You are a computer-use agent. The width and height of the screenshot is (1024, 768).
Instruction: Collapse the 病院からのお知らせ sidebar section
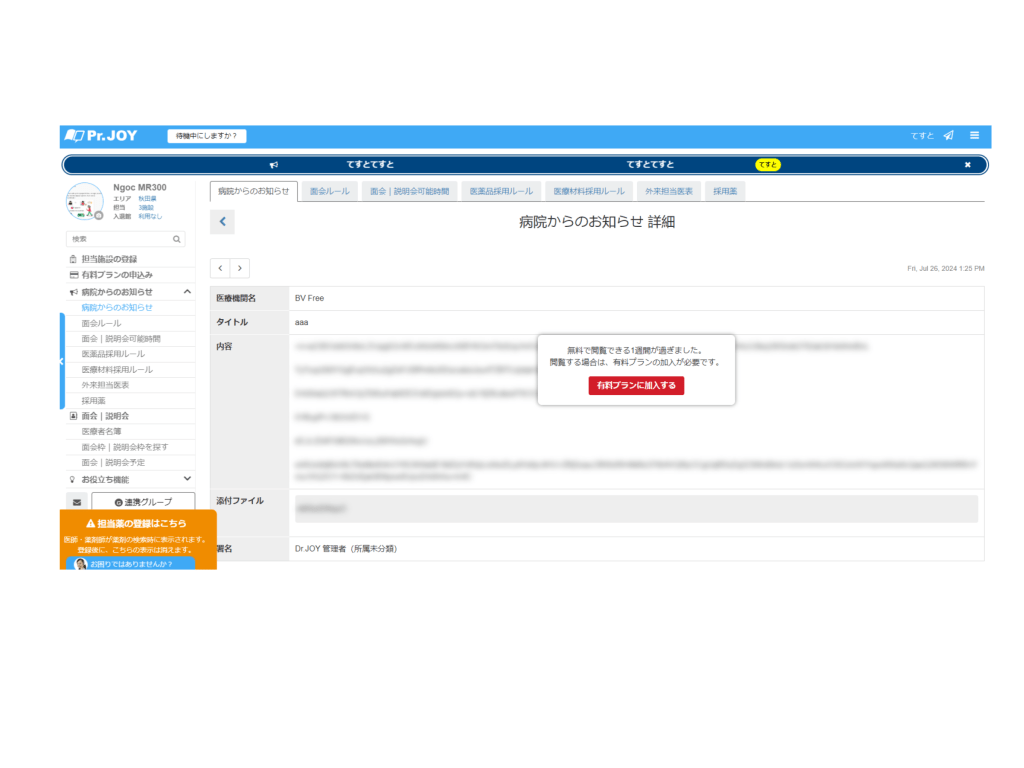[x=187, y=291]
